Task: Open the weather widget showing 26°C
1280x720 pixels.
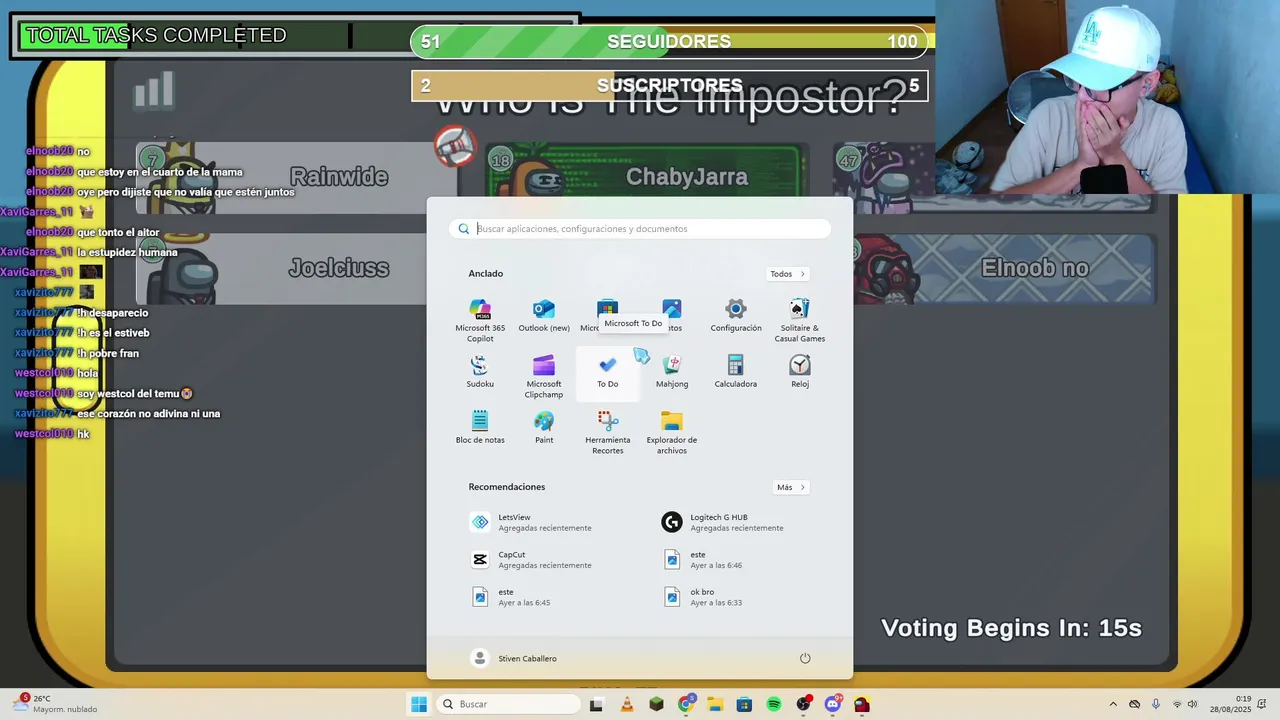Action: pos(56,704)
